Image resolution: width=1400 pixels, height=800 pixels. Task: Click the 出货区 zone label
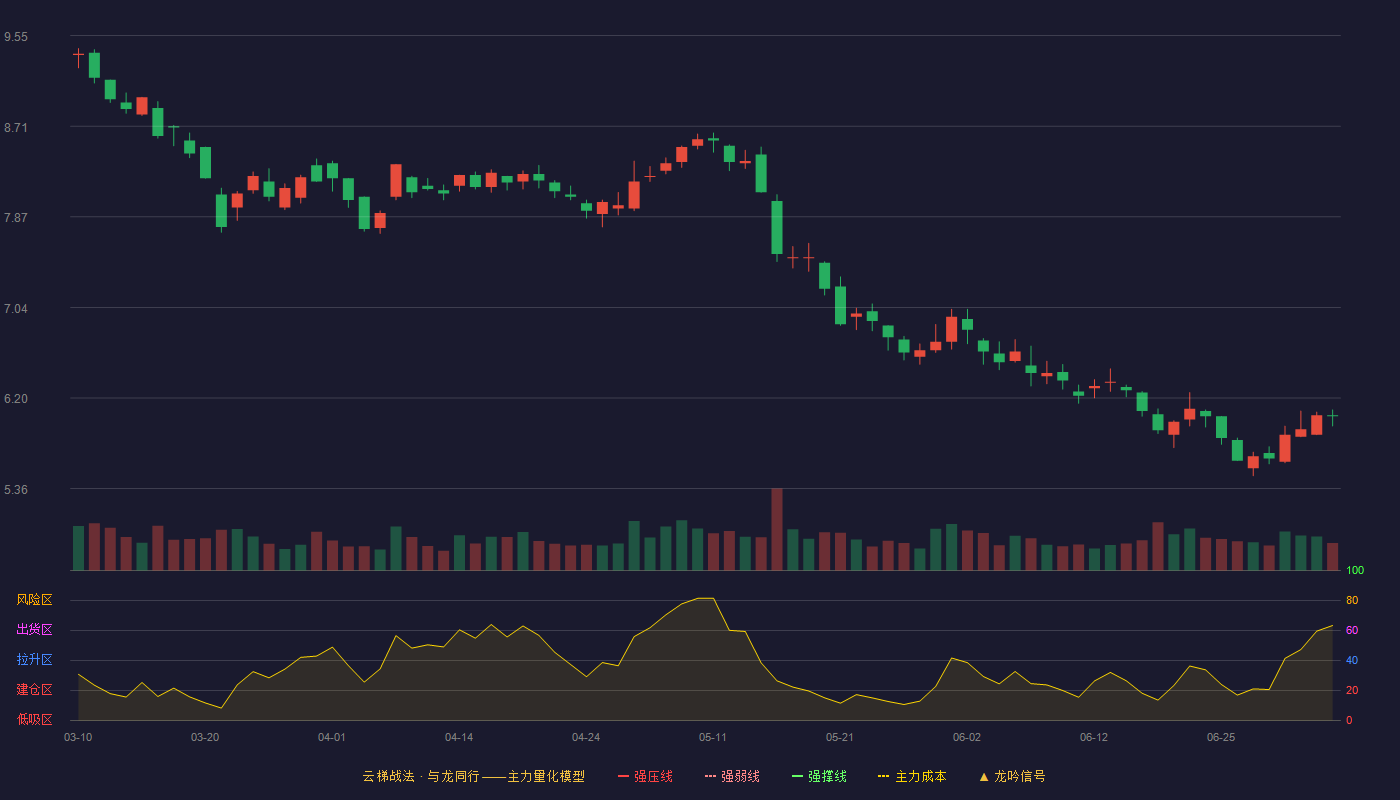[x=34, y=630]
